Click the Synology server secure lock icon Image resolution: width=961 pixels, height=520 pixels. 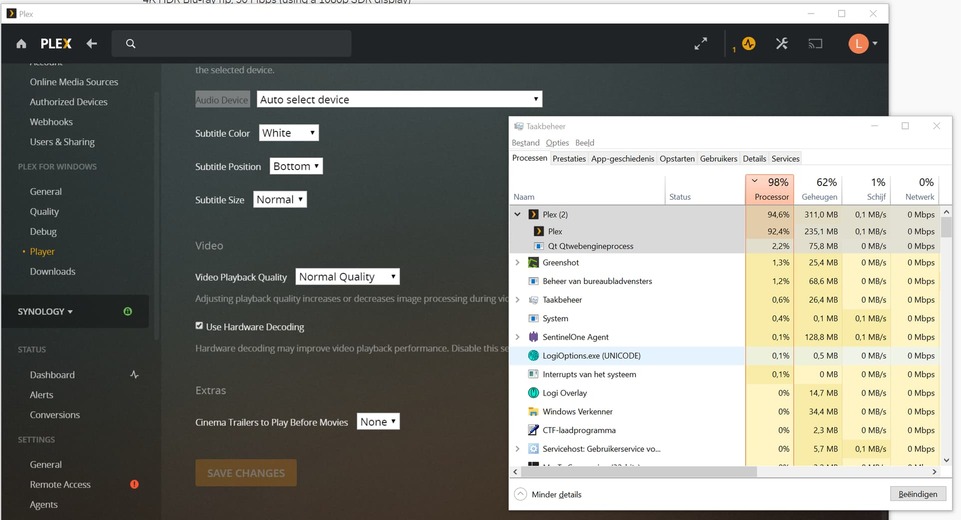pyautogui.click(x=127, y=312)
